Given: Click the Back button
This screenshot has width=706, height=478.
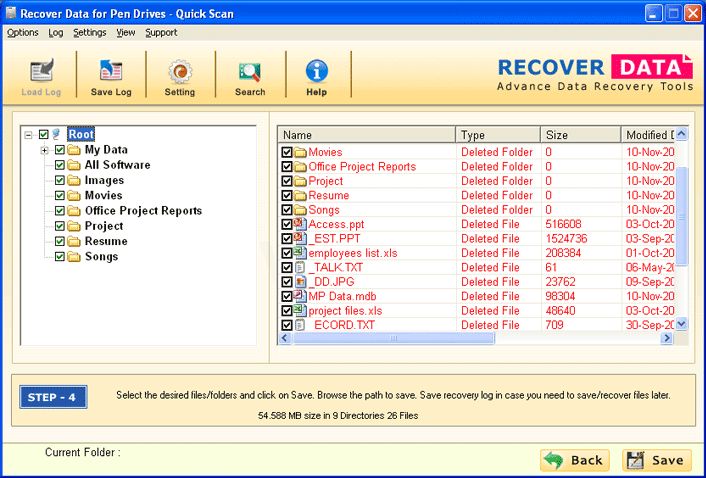Looking at the screenshot, I should coord(573,460).
